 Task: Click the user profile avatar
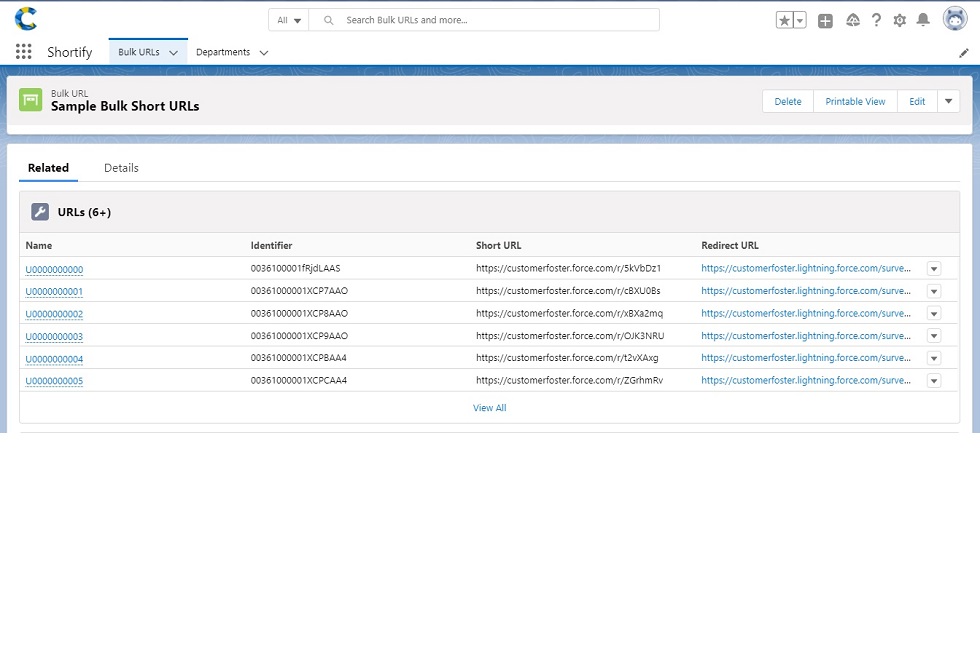coord(954,19)
